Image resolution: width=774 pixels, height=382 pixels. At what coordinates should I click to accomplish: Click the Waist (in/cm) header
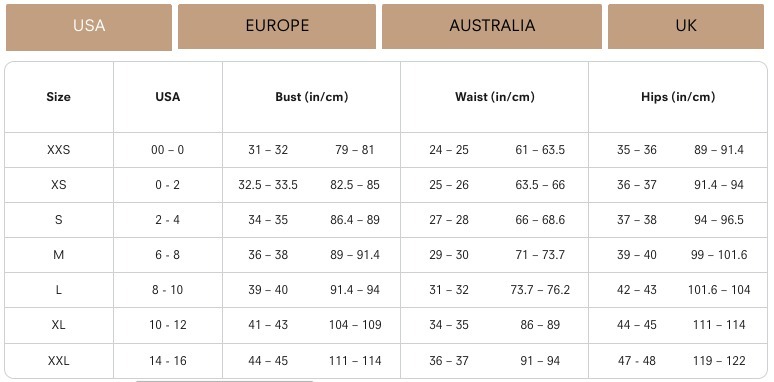coord(495,97)
